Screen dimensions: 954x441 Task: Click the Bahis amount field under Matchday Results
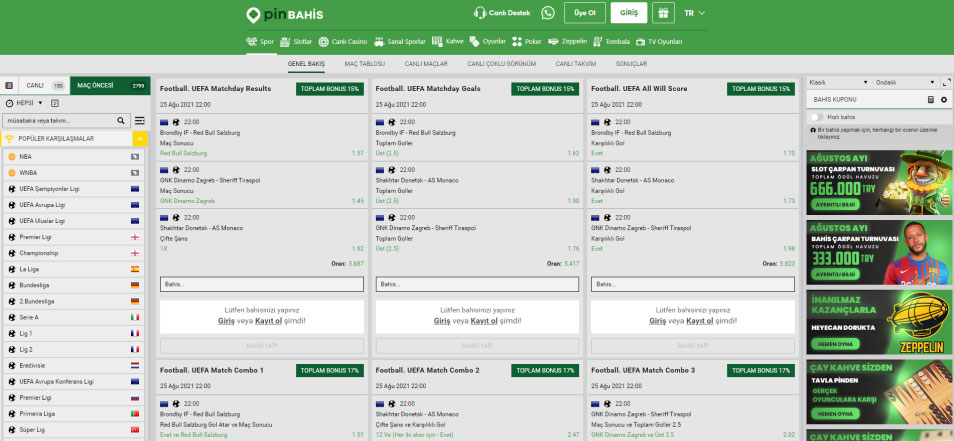262,284
